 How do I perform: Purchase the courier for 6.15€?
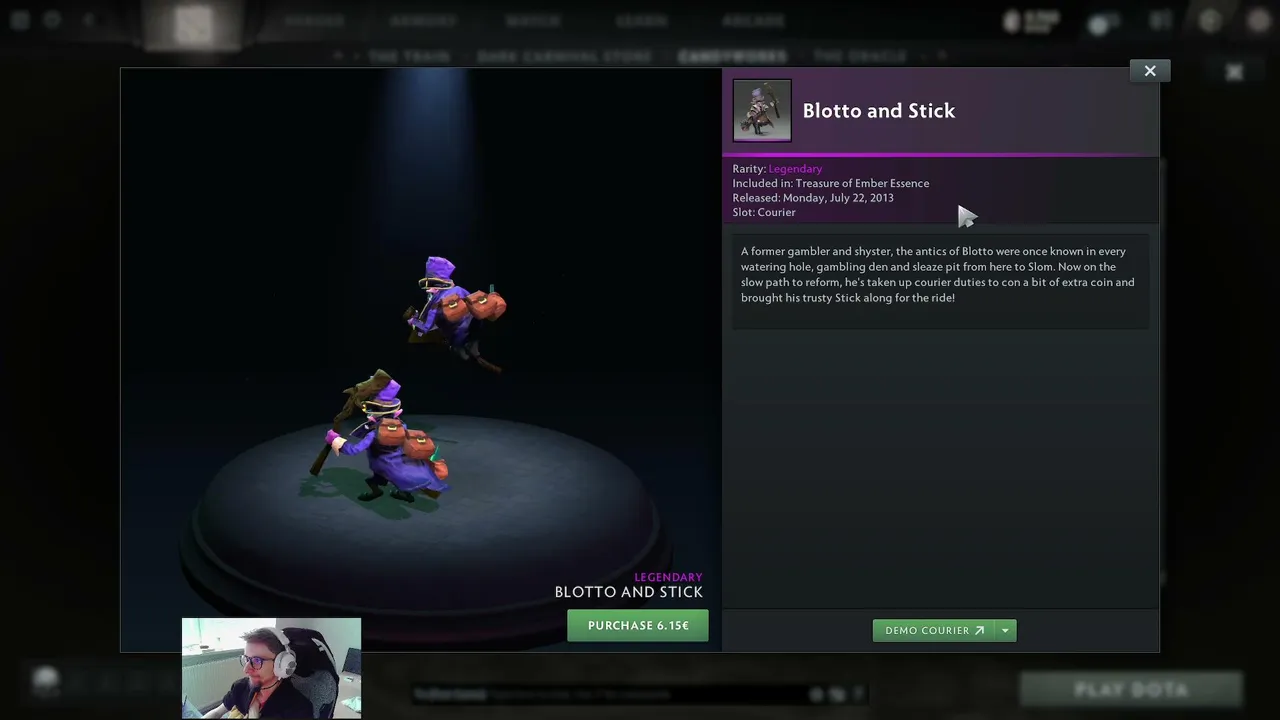[x=638, y=626]
